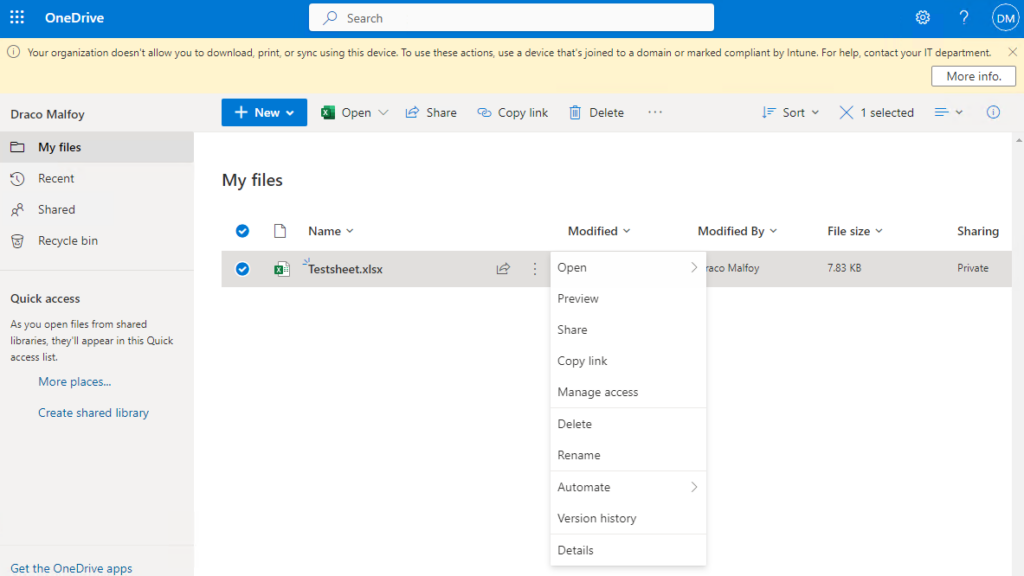Click the More info button on the banner
This screenshot has width=1024, height=576.
[x=972, y=75]
